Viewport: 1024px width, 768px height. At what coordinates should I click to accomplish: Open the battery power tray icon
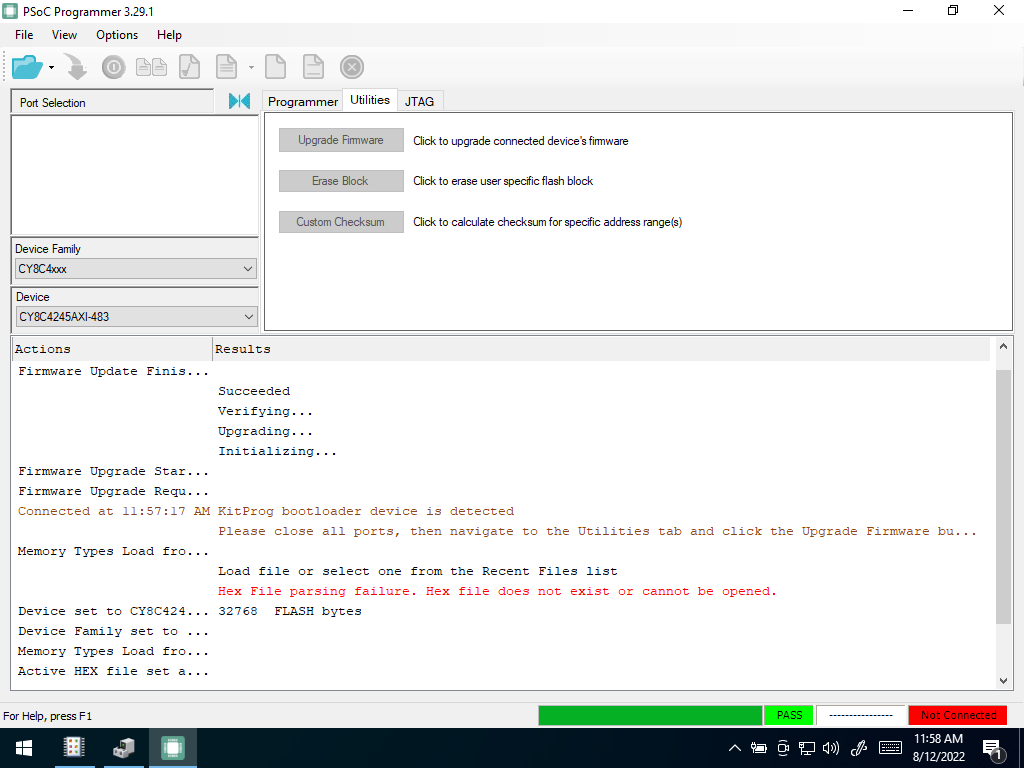click(x=759, y=748)
